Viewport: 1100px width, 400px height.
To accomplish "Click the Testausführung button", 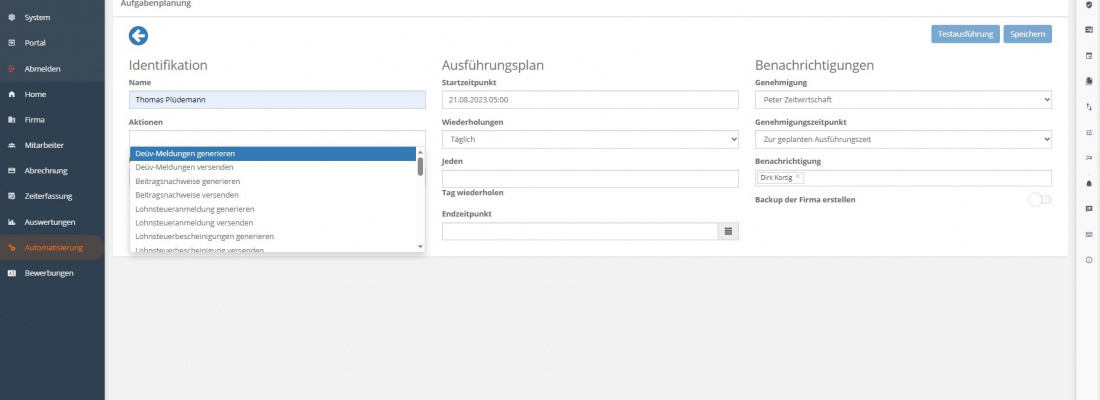I will pos(965,34).
